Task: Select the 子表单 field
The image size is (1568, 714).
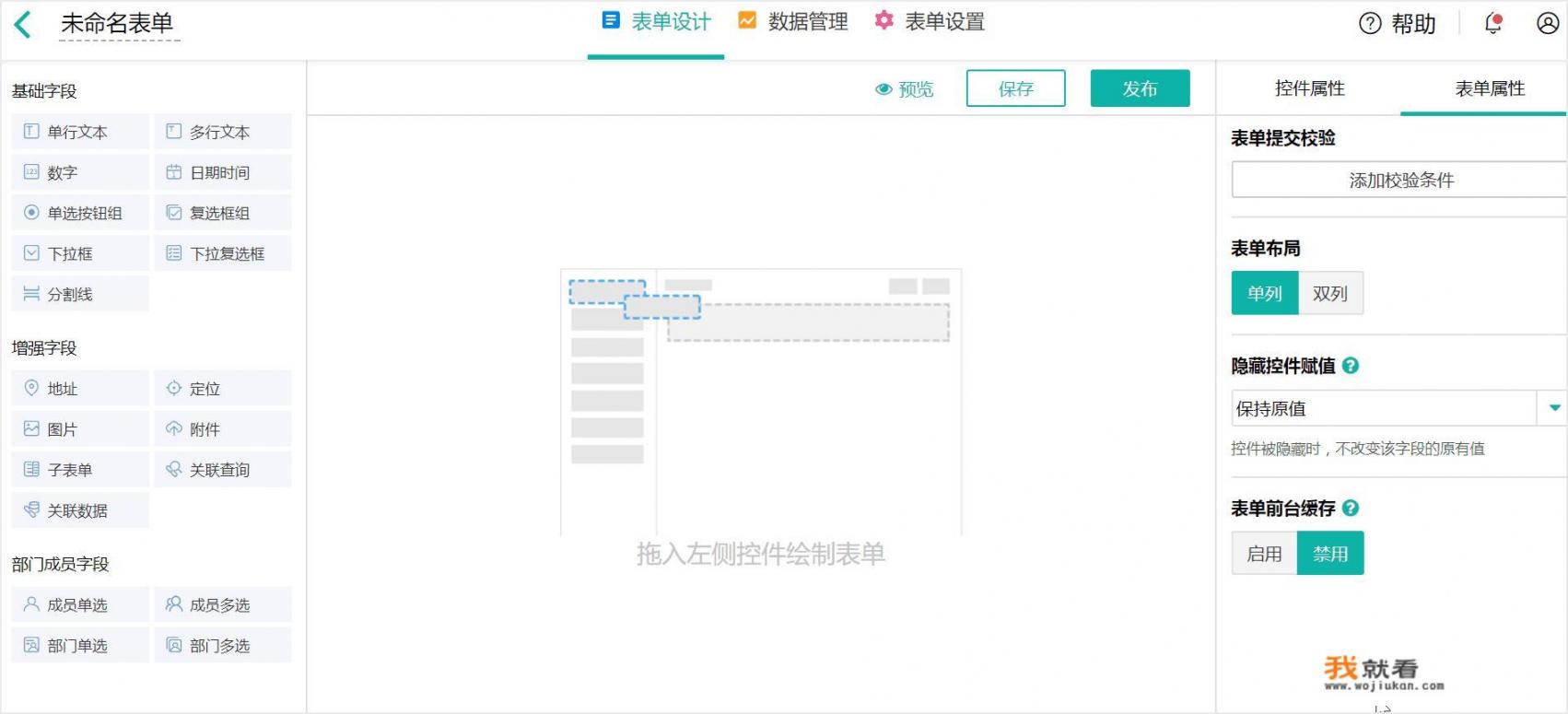Action: tap(80, 470)
